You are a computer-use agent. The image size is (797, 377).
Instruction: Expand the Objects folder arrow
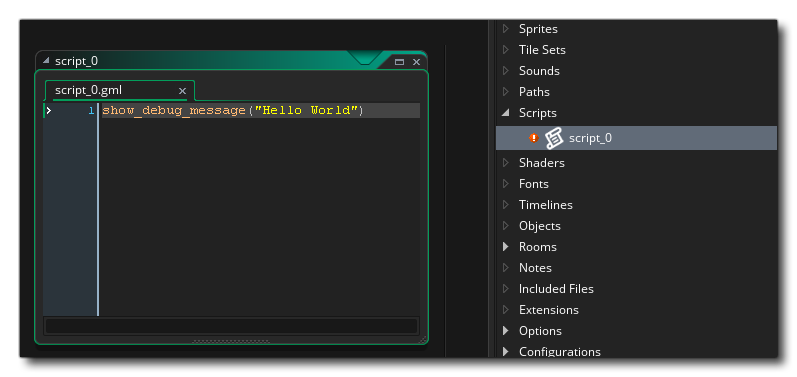tap(506, 226)
